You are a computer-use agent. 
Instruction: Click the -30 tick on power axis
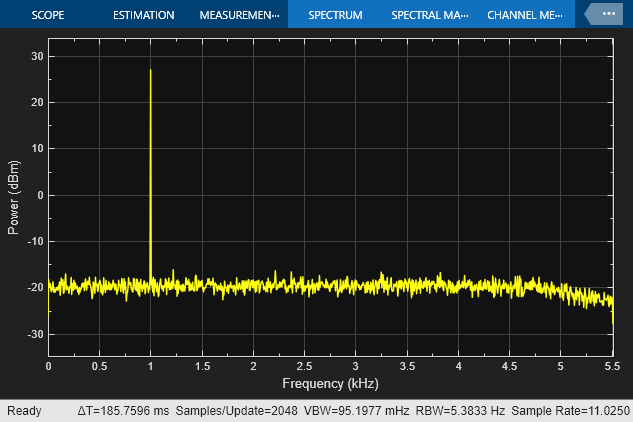[33, 335]
